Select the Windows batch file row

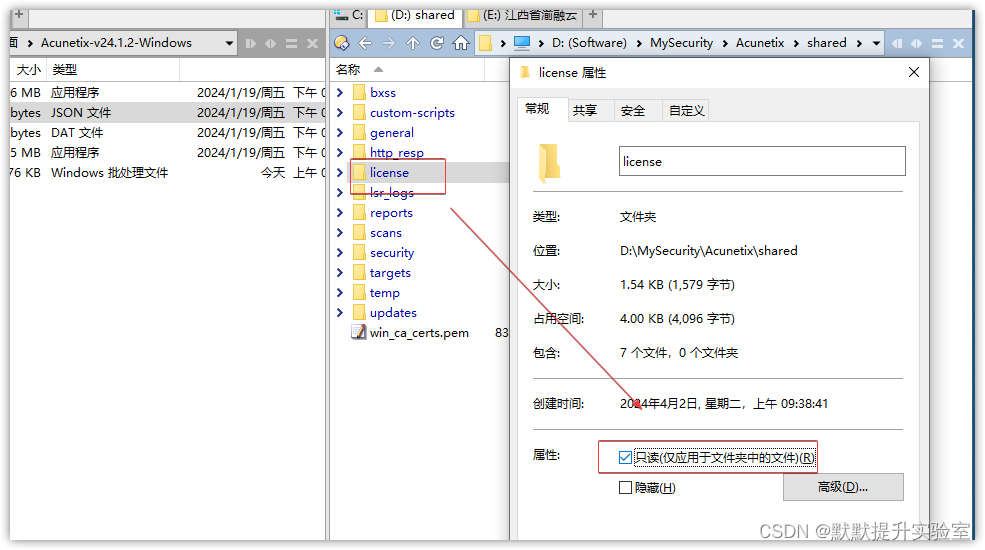[168, 173]
